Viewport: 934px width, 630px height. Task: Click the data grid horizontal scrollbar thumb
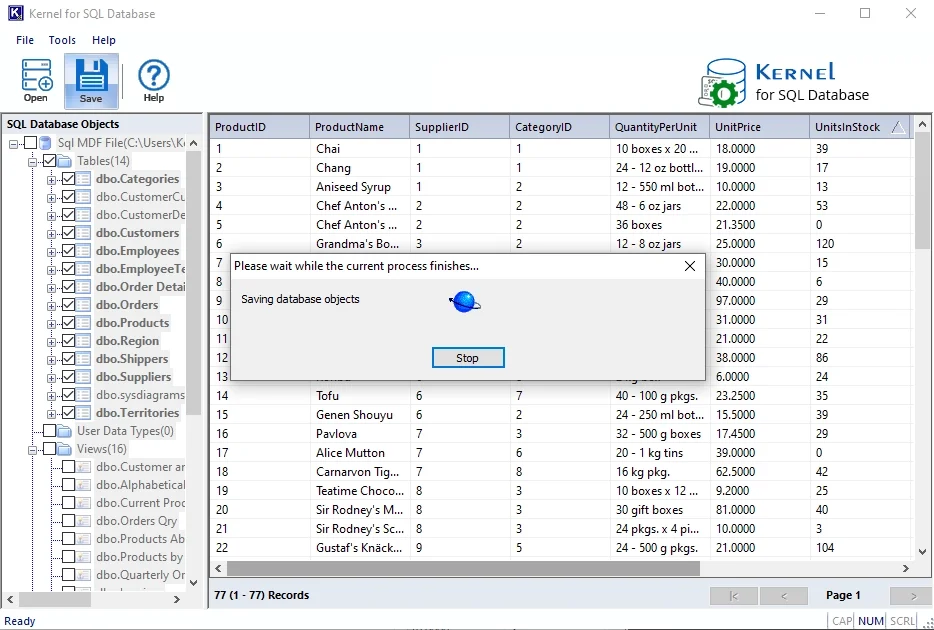point(463,568)
